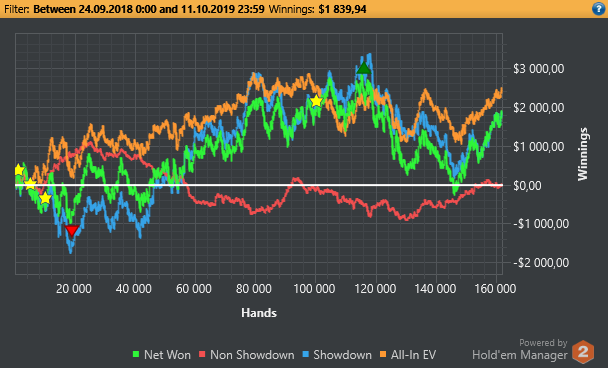Click the 100 000 hands axis label
The height and width of the screenshot is (368, 608).
[314, 289]
